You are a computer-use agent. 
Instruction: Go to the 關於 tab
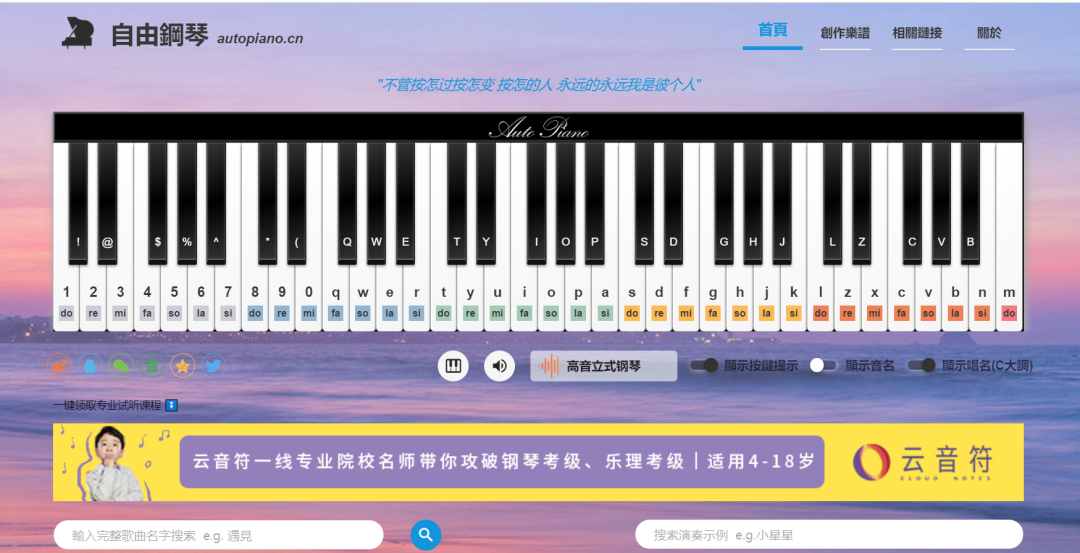point(989,33)
